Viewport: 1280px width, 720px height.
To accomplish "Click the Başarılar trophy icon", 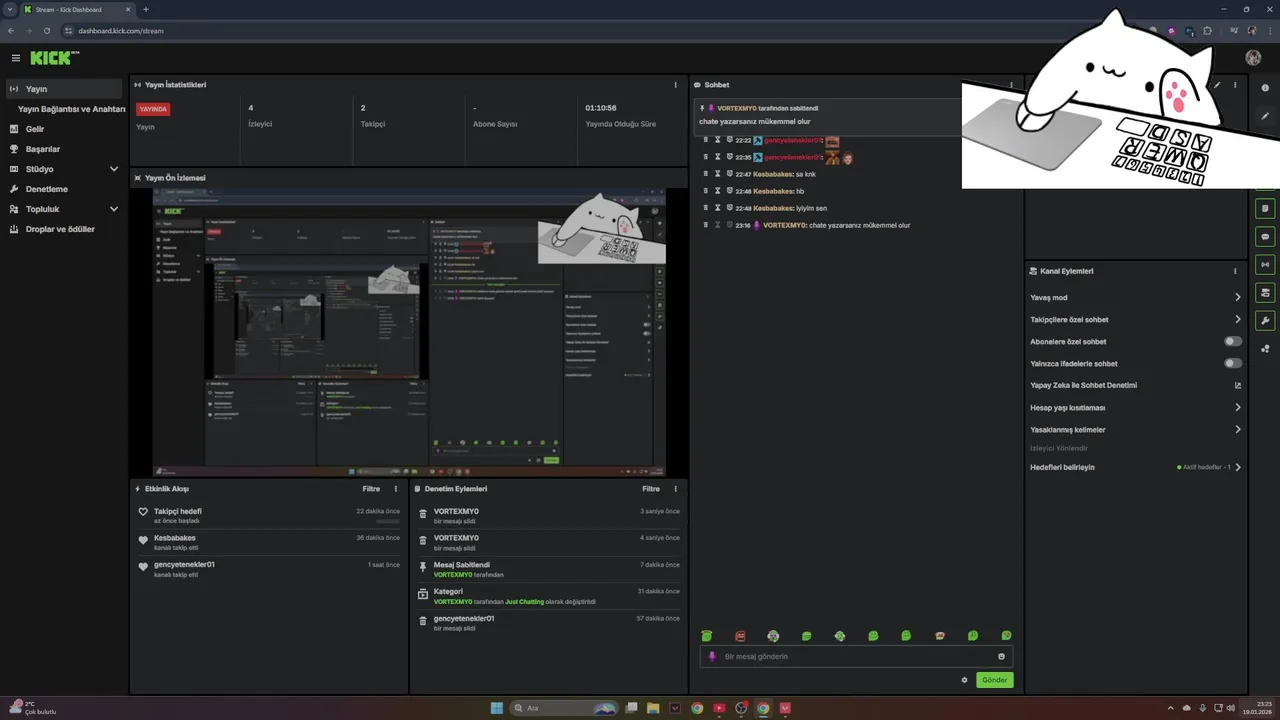I will (x=14, y=149).
